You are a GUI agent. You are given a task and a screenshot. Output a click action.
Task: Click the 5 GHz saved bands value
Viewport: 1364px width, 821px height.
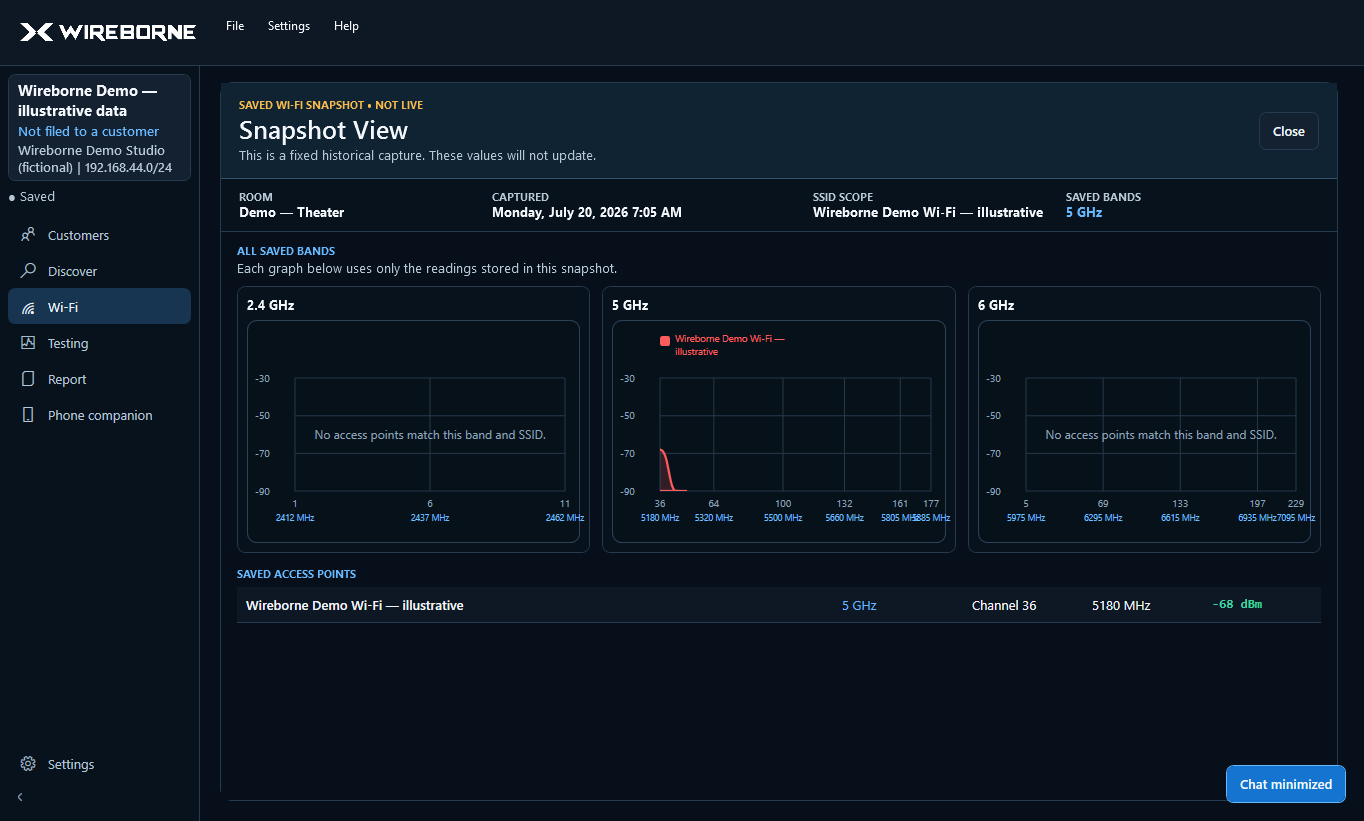point(1084,212)
